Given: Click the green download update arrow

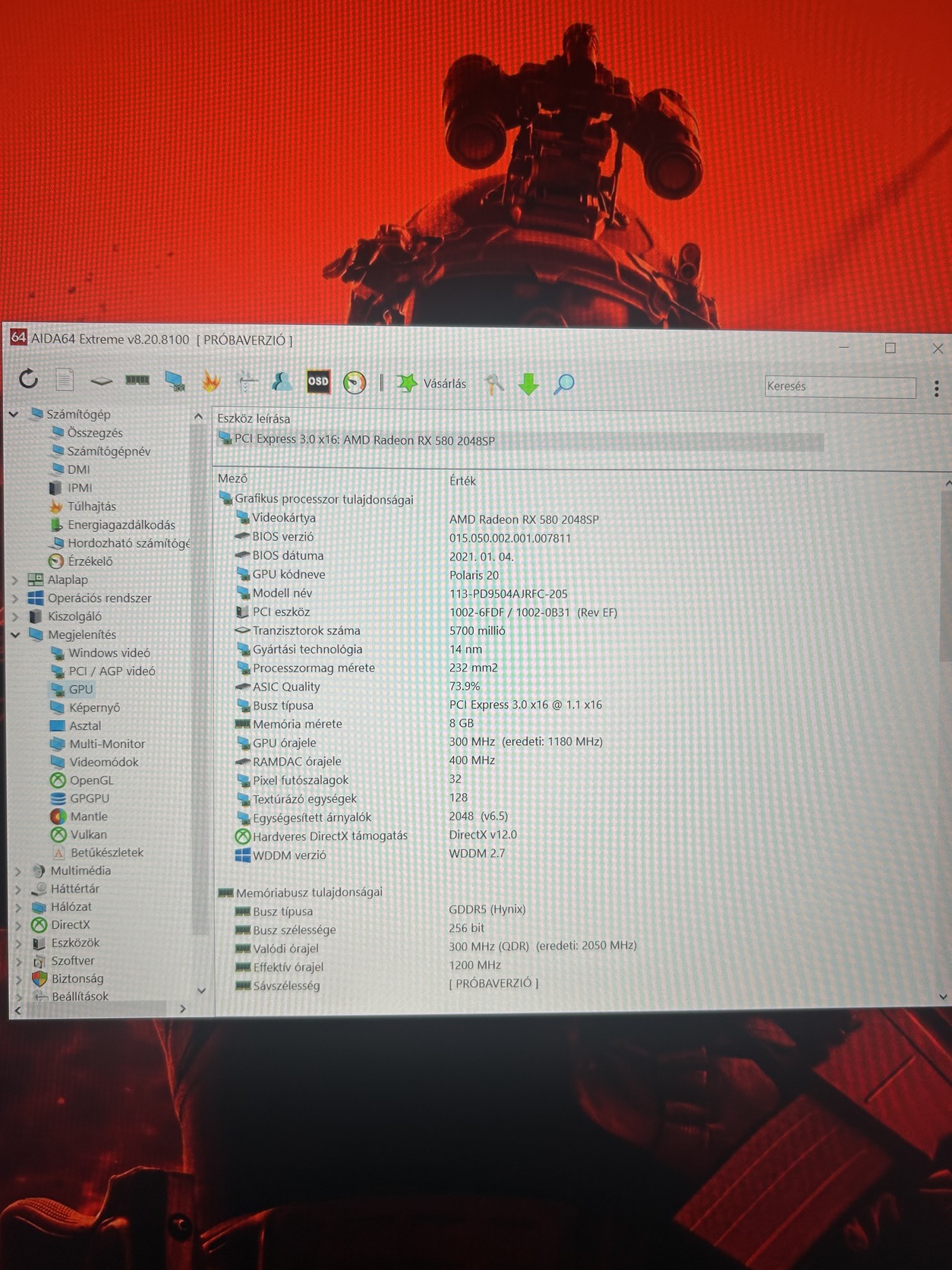Looking at the screenshot, I should (528, 384).
